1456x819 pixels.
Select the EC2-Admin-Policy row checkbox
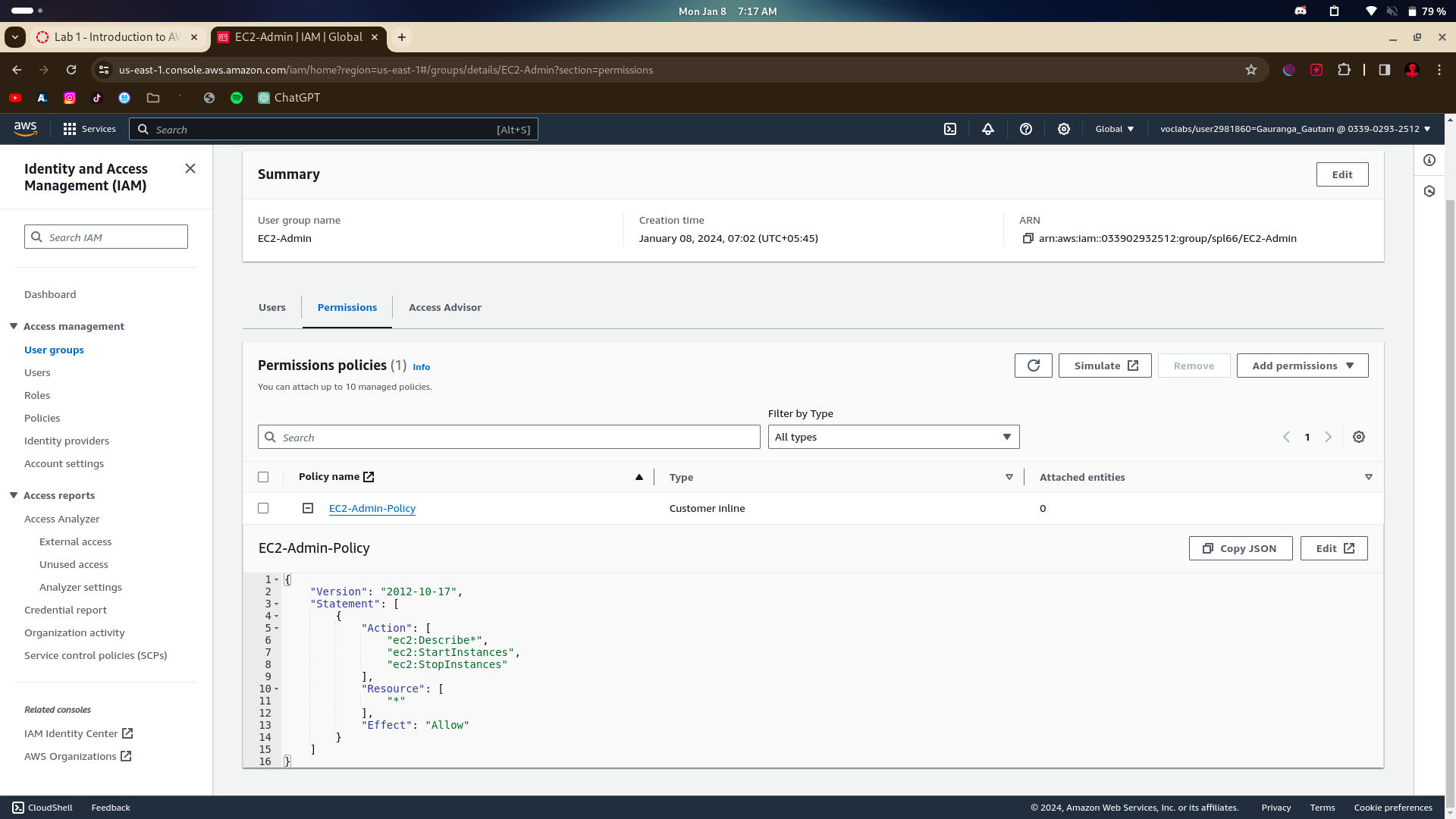tap(263, 508)
